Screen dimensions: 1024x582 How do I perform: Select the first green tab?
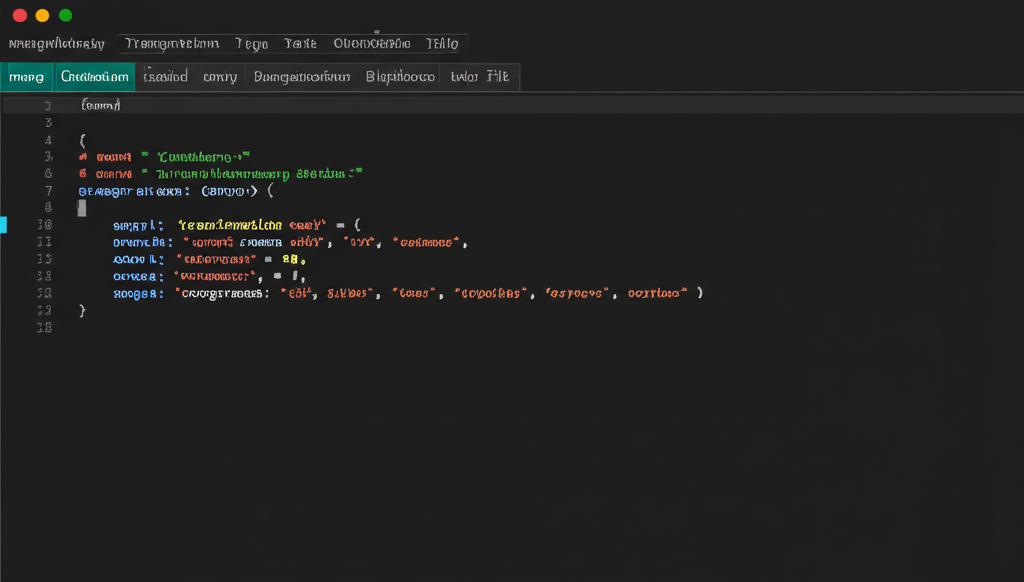(27, 77)
